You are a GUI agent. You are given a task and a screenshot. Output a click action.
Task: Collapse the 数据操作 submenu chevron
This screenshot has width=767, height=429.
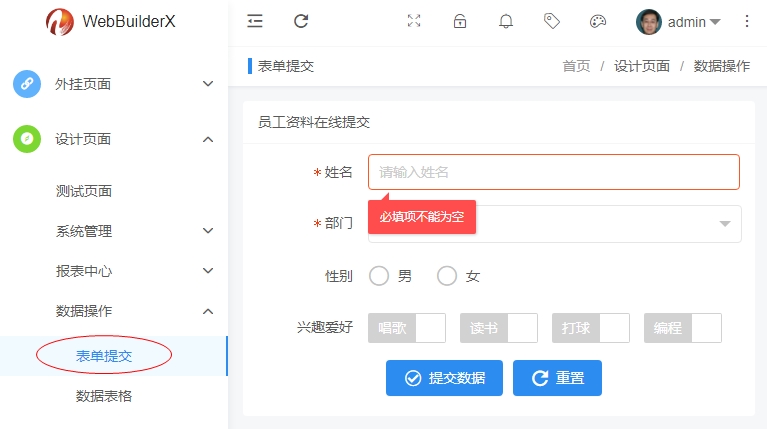208,311
